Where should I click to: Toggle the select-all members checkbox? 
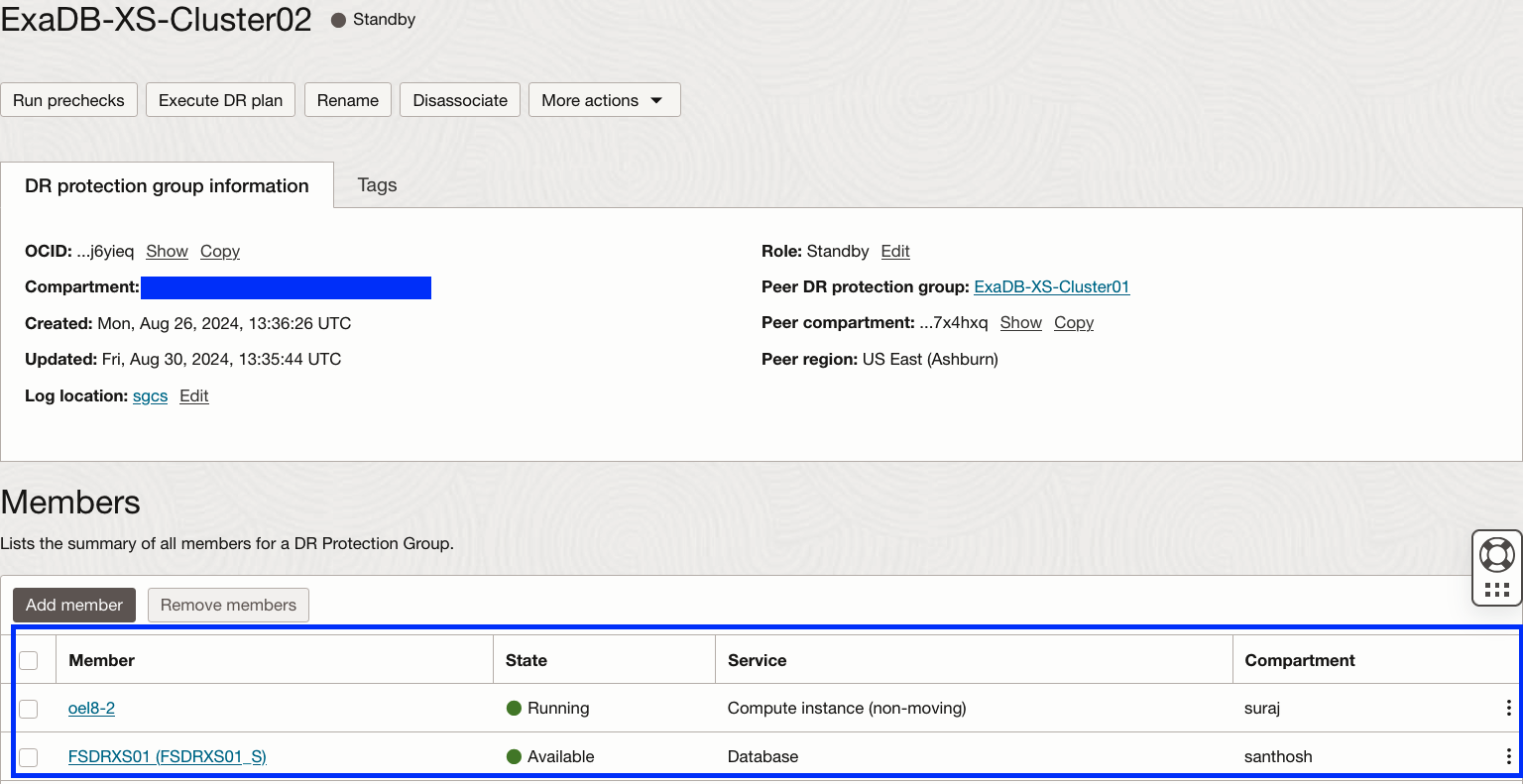click(x=29, y=660)
